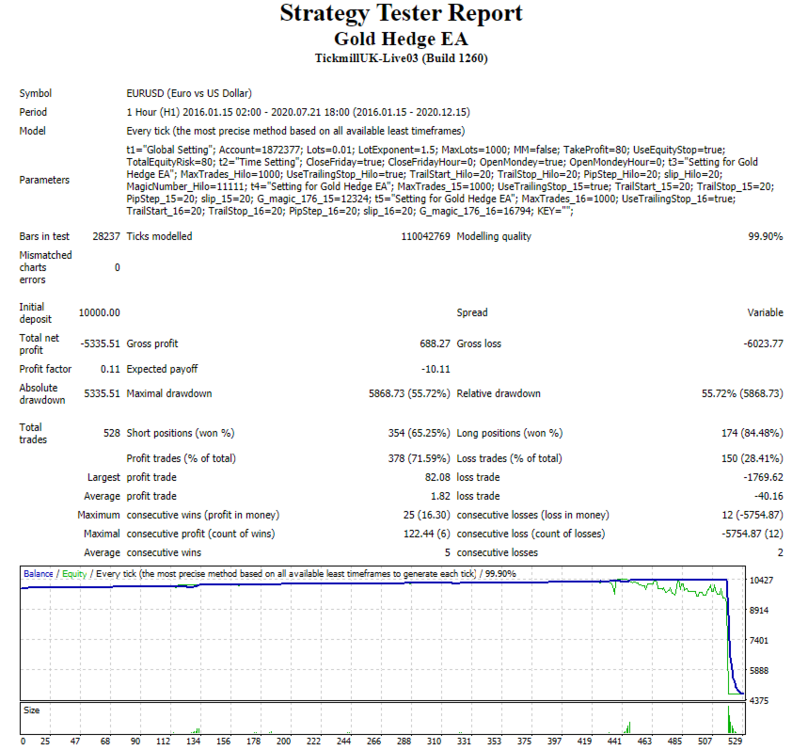808x750 pixels.
Task: Click Mismatched charts errors value 0
Action: coord(117,268)
